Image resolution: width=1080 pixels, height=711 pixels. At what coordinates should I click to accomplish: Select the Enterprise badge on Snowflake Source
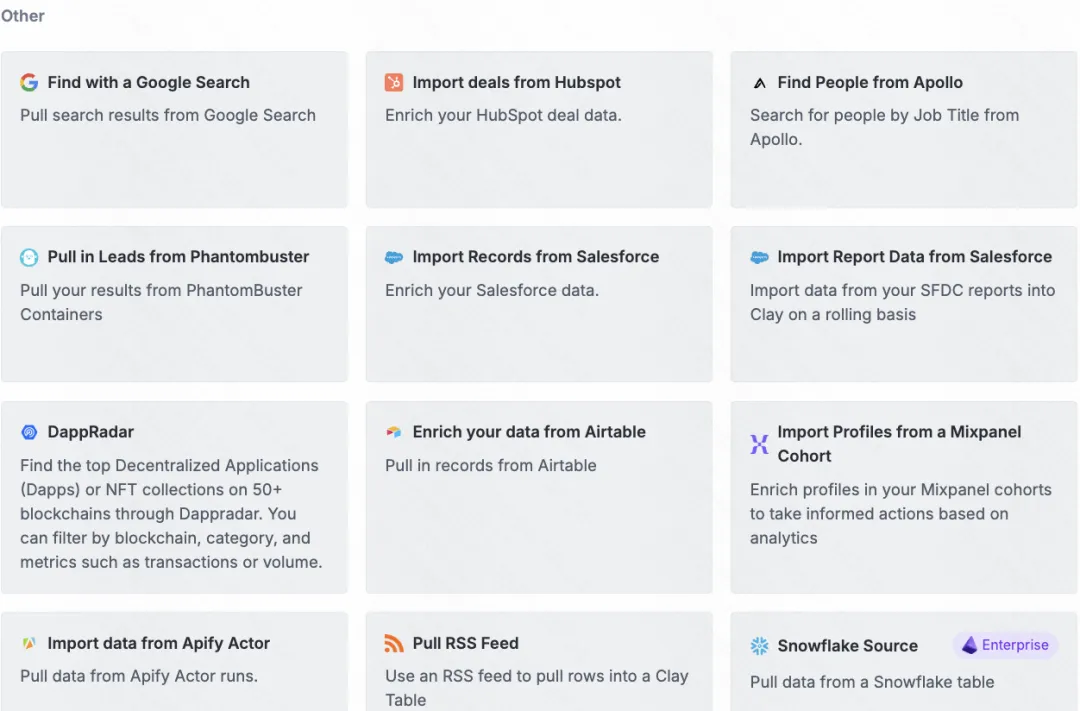(x=1006, y=646)
